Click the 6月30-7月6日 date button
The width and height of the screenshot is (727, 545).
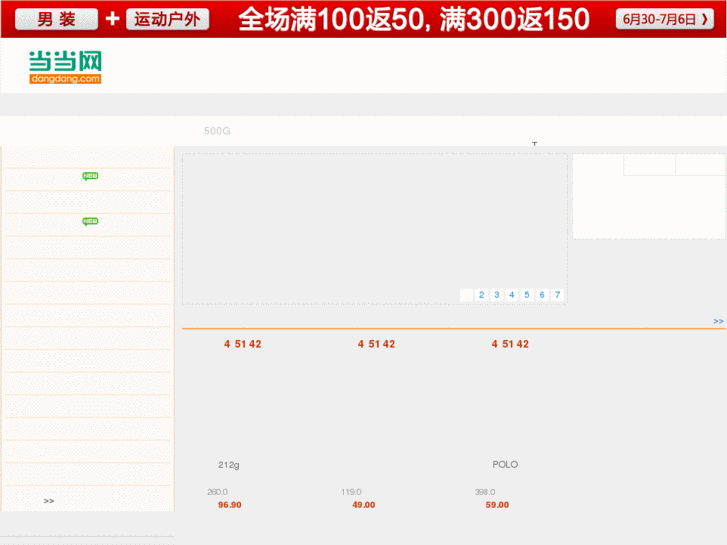664,19
